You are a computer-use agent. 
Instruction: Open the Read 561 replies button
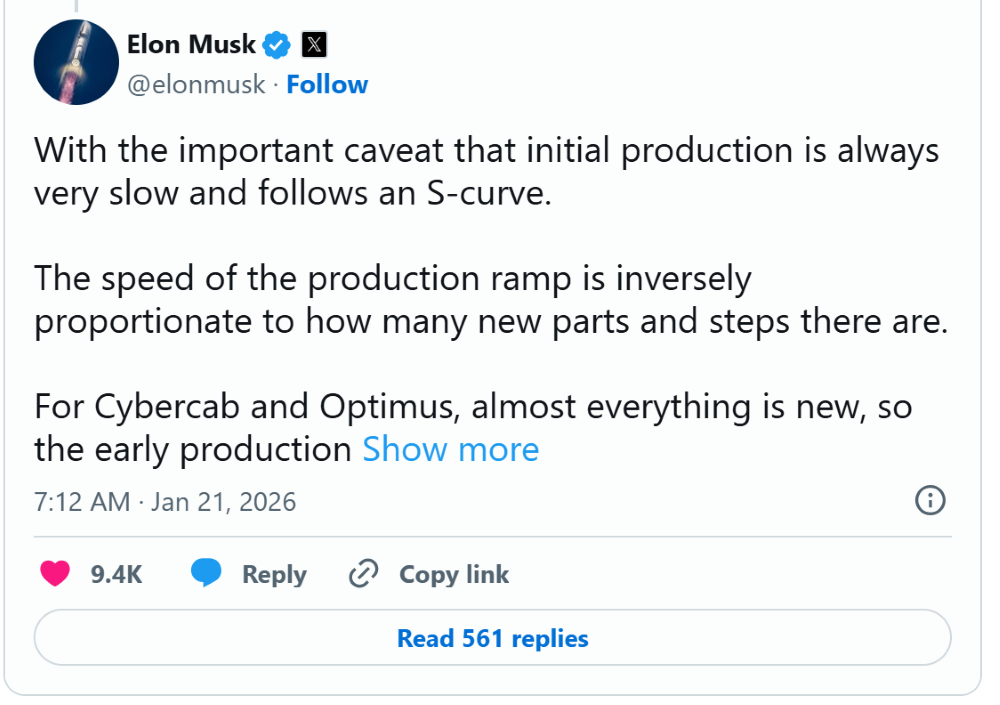492,638
